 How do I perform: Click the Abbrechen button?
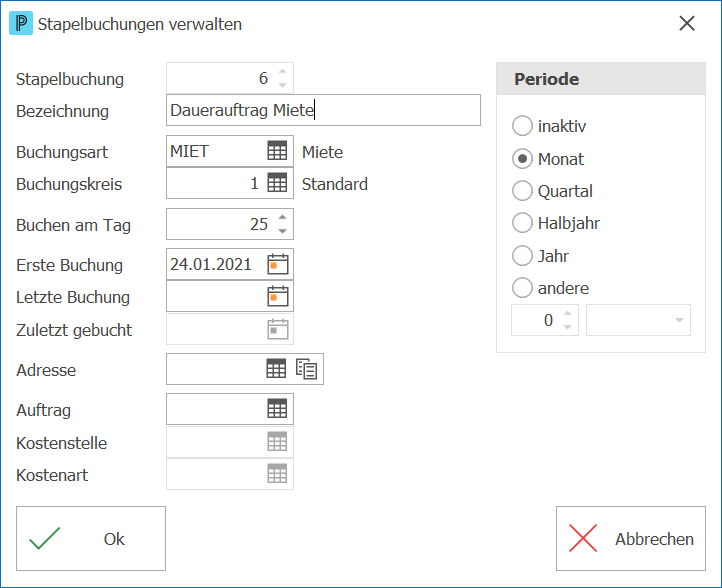[x=631, y=539]
